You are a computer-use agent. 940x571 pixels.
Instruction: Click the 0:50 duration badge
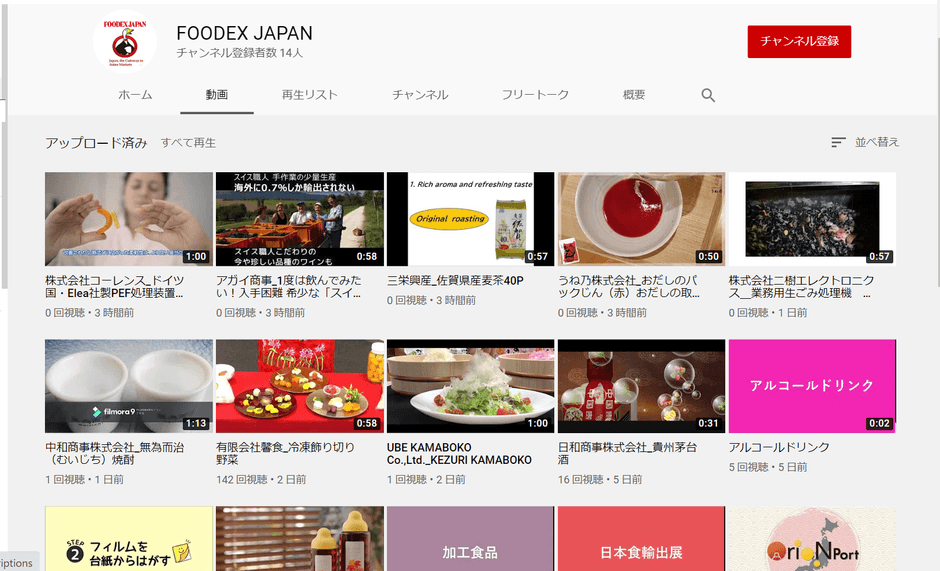coord(708,256)
